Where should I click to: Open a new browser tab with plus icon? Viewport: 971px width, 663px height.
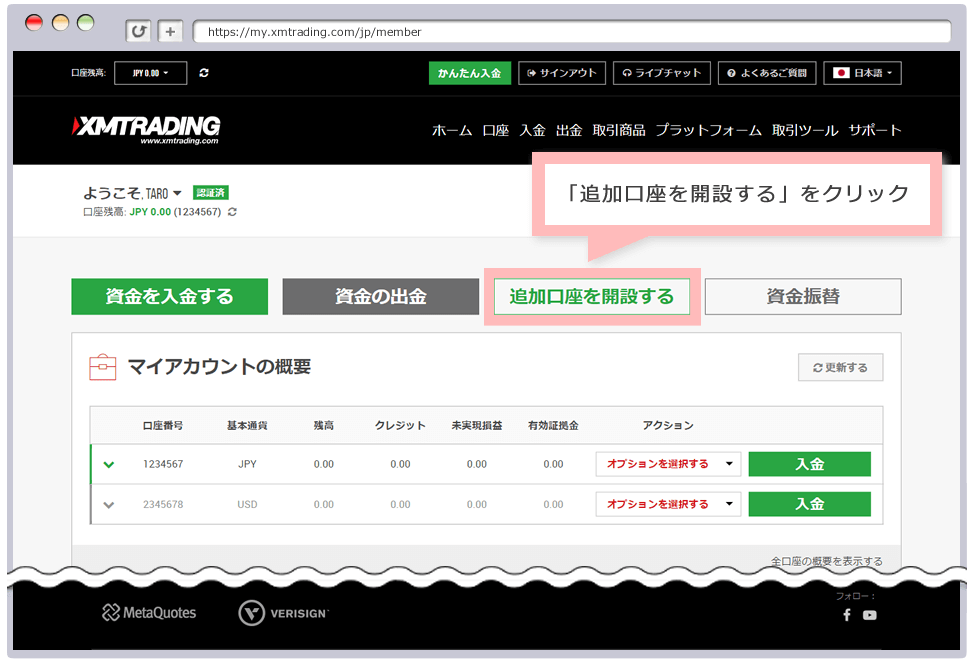click(170, 31)
